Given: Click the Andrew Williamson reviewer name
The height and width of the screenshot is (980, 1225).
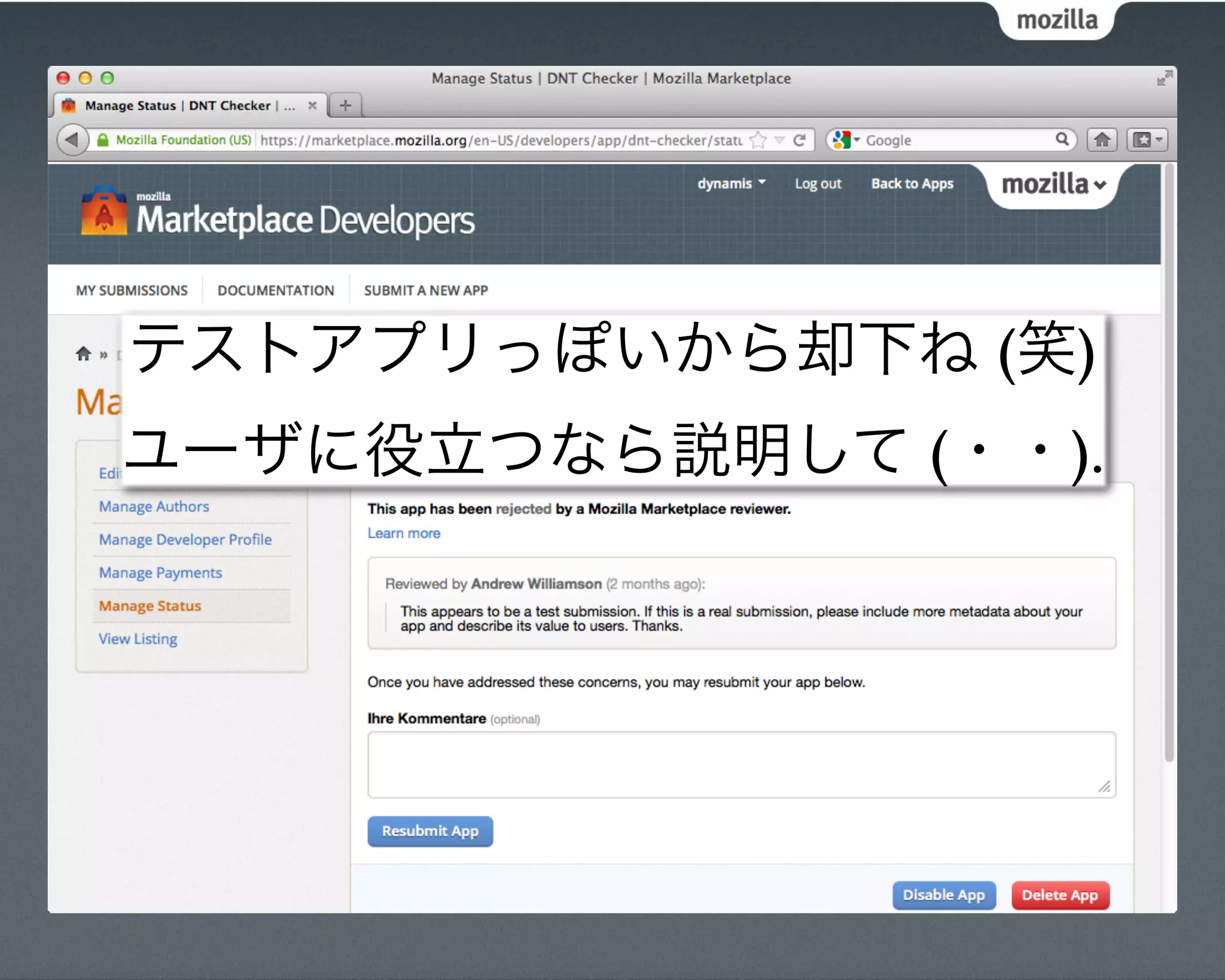Looking at the screenshot, I should coord(536,583).
